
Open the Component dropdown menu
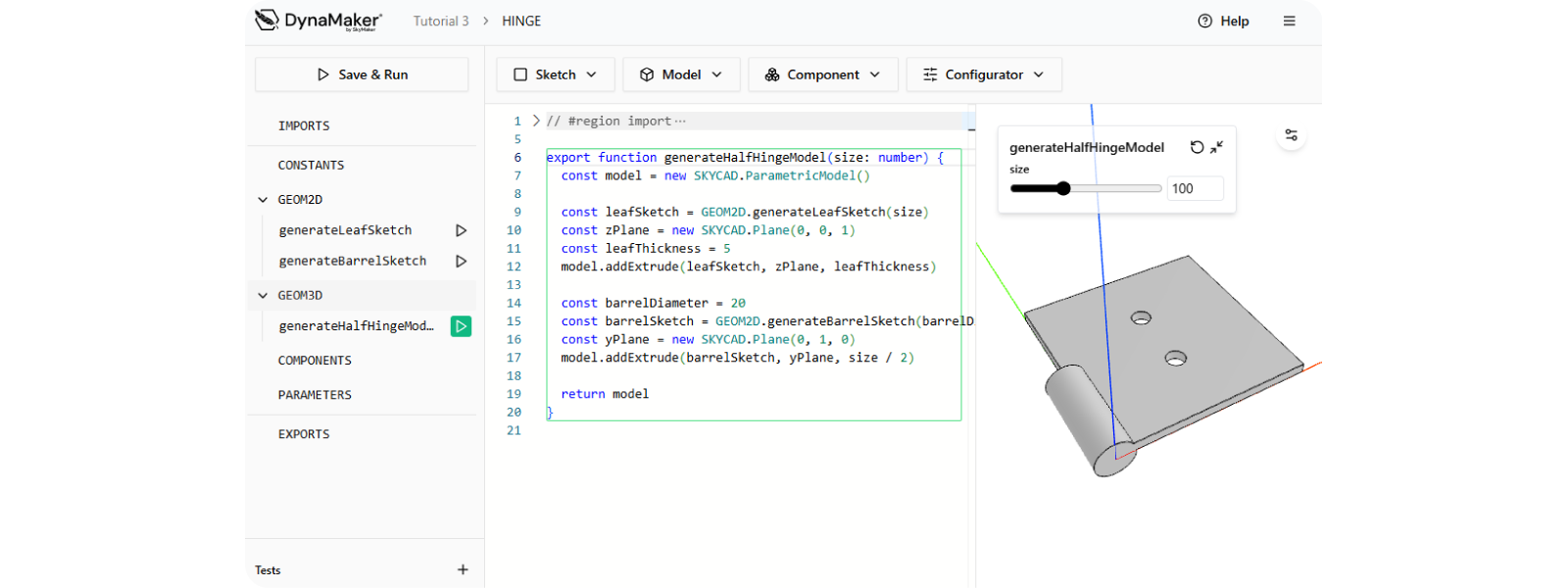pos(822,74)
